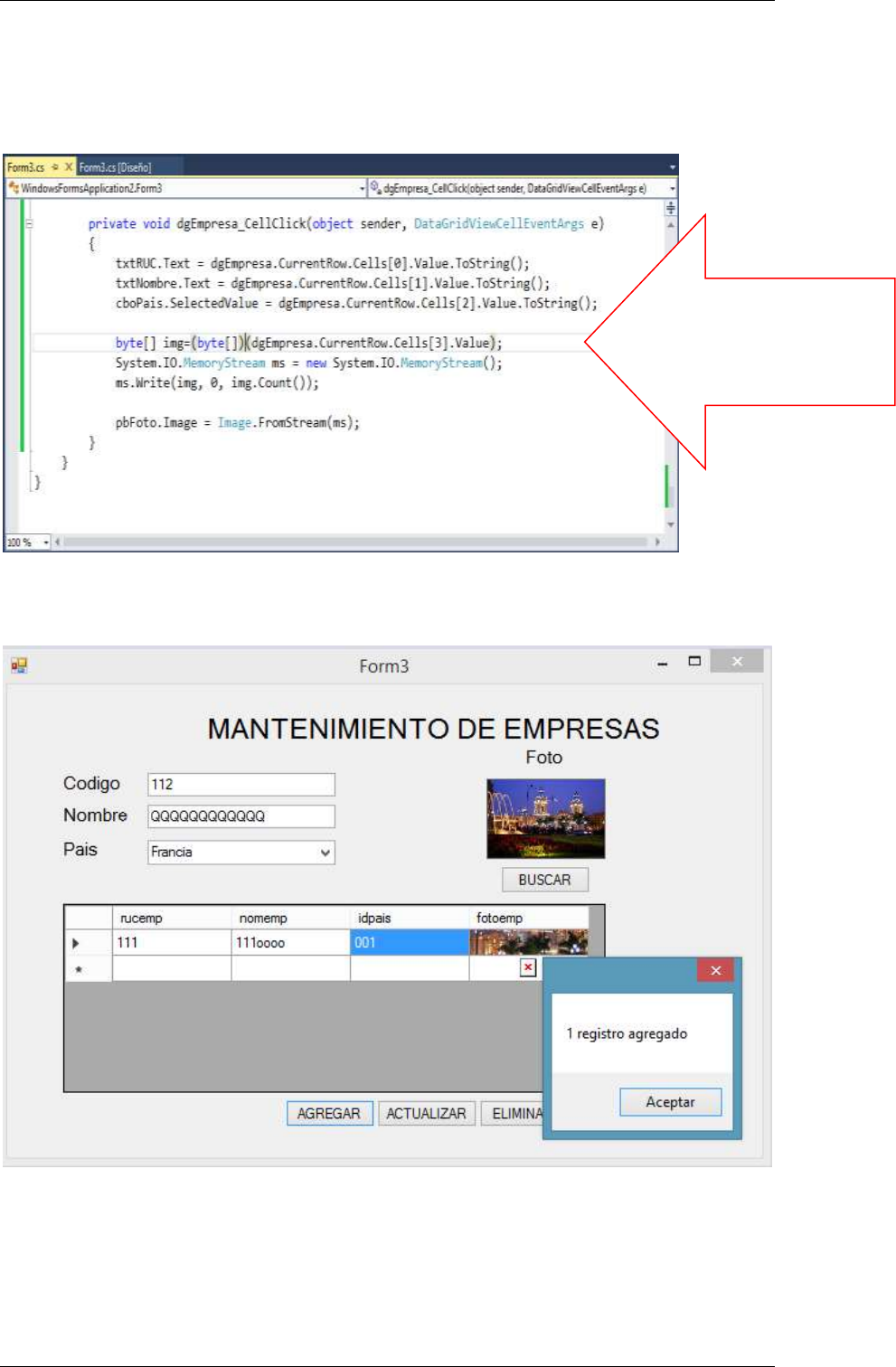896x1367 pixels.
Task: Maximize the Form3 window
Action: click(x=694, y=662)
